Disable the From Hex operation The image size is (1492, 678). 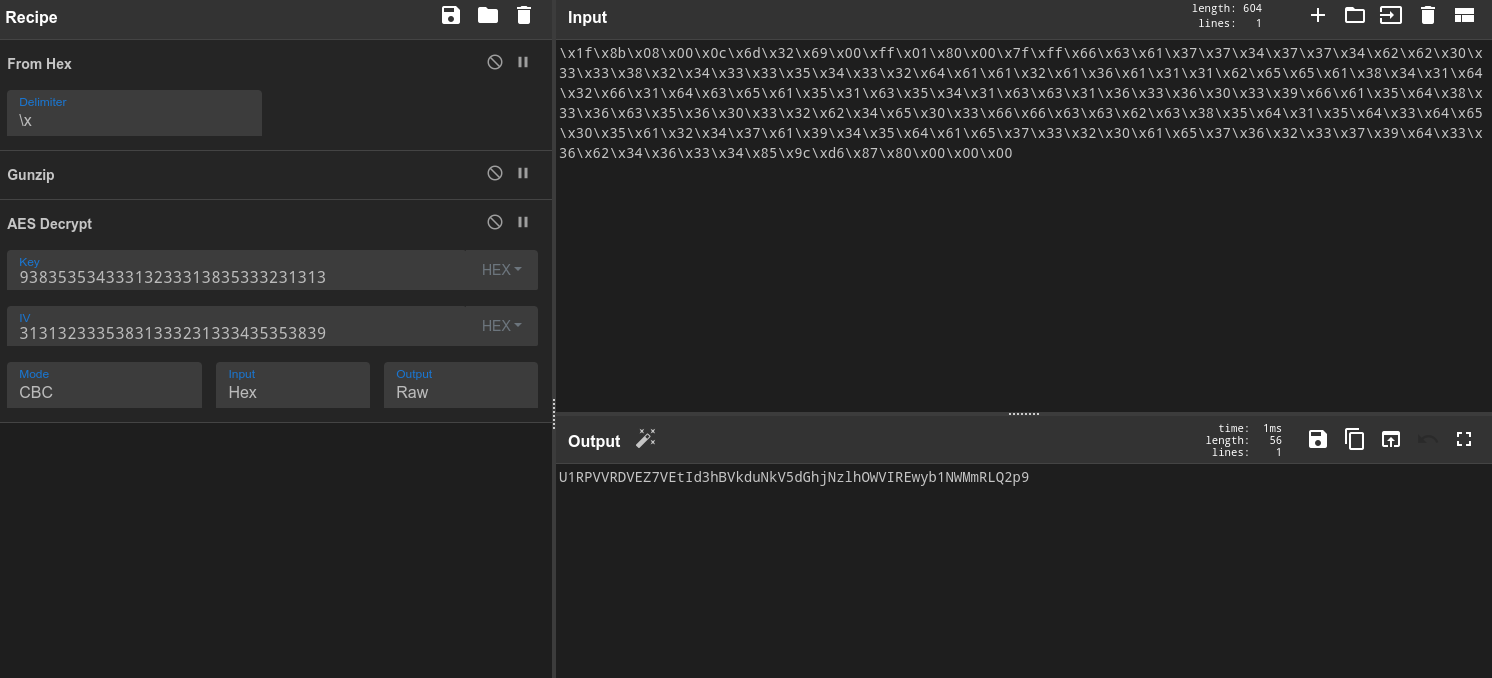point(495,62)
